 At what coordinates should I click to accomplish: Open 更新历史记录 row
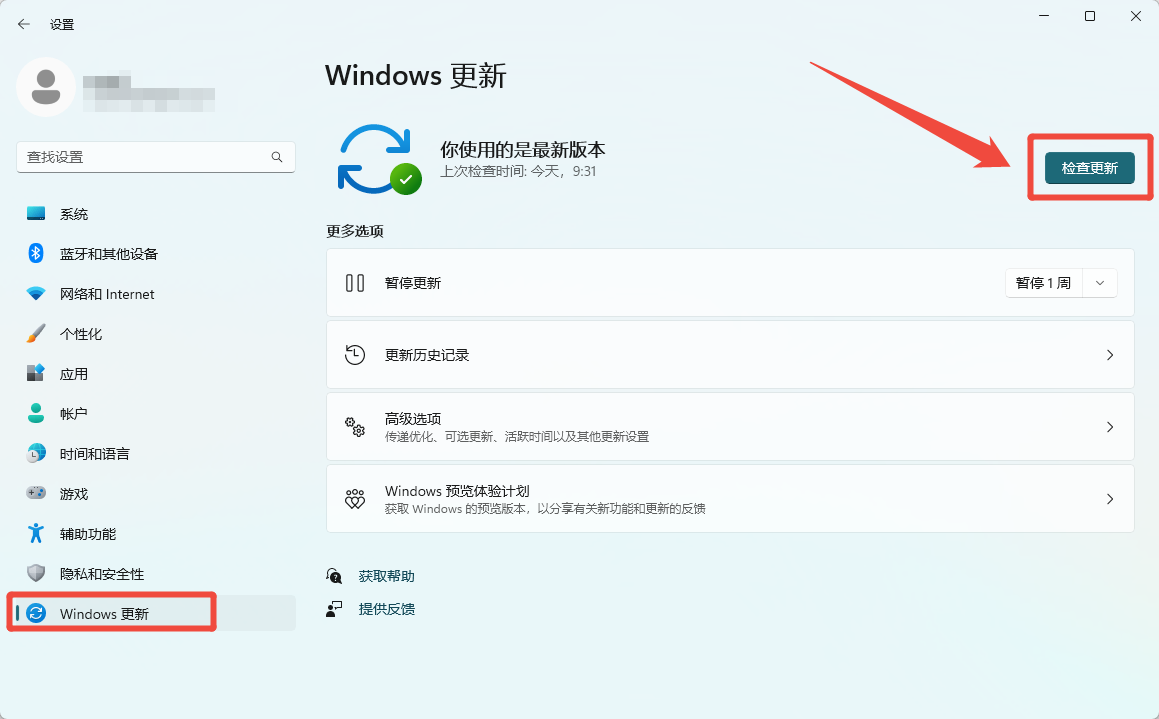point(730,355)
